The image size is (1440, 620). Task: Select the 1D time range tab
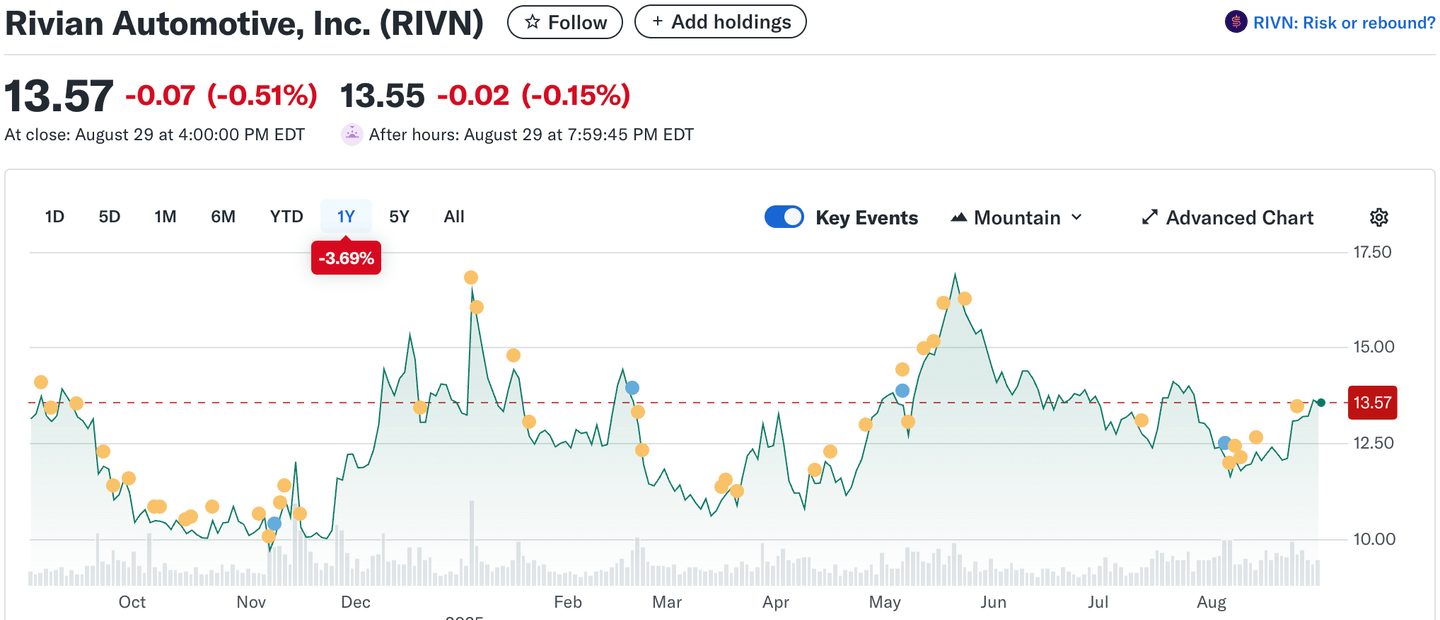tap(55, 217)
